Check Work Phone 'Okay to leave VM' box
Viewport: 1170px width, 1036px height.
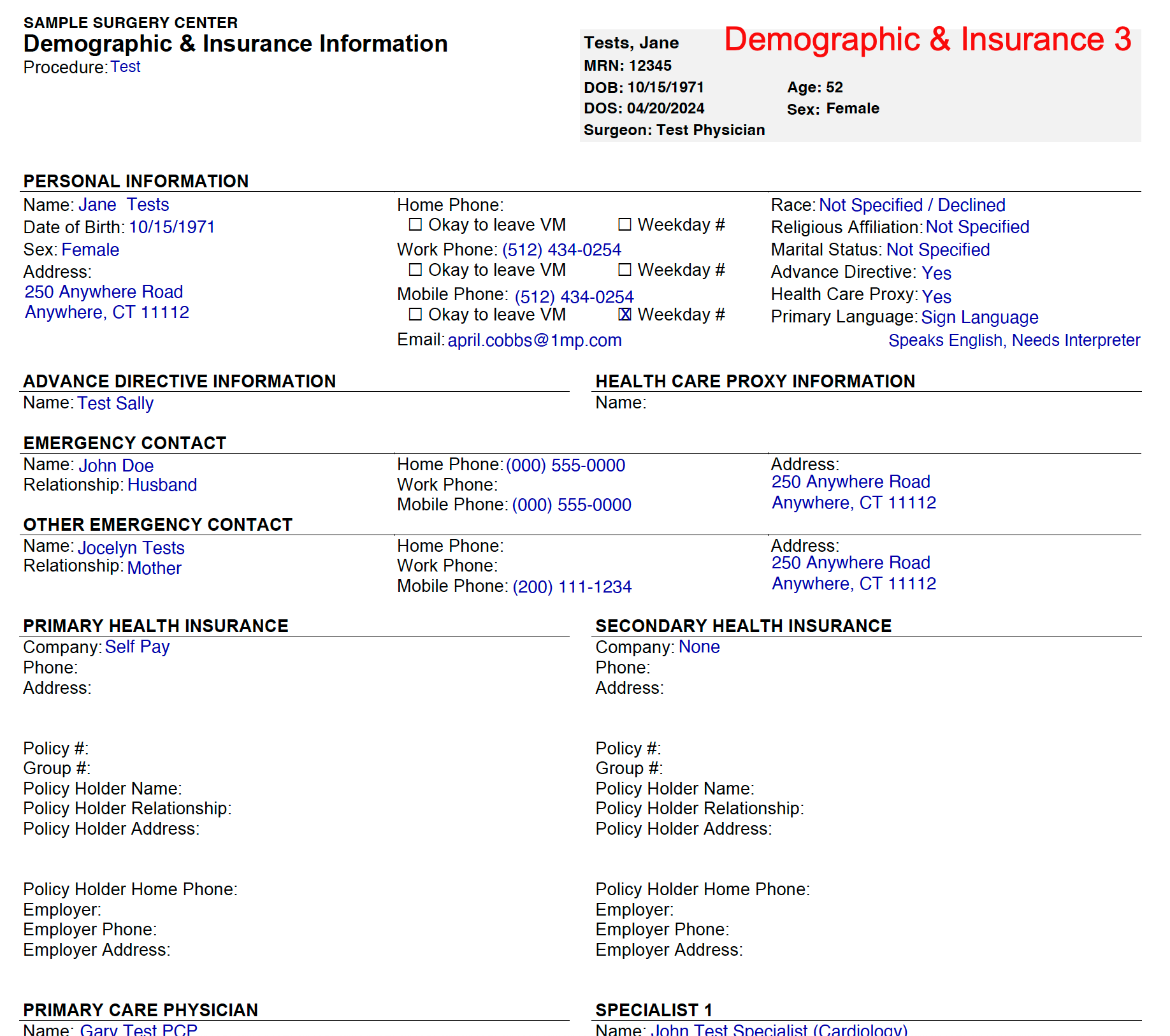coord(415,270)
